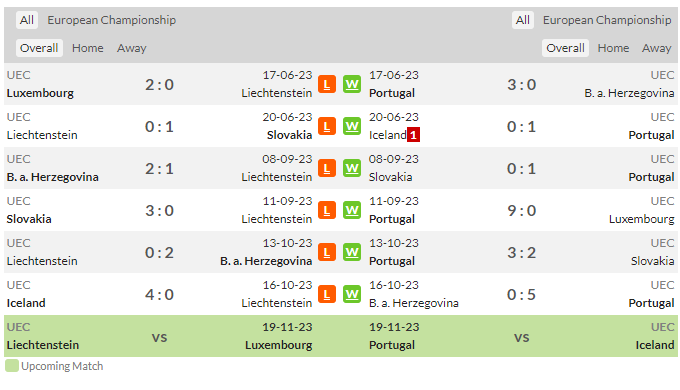Select the left All filter
Viewport: 680px width, 390px height.
(x=27, y=20)
